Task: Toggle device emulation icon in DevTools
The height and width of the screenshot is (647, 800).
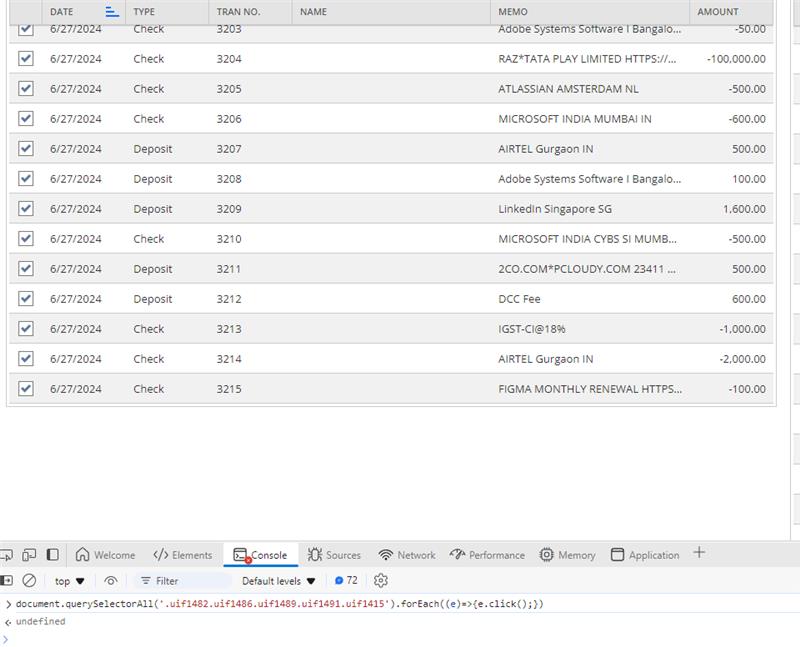Action: point(29,555)
